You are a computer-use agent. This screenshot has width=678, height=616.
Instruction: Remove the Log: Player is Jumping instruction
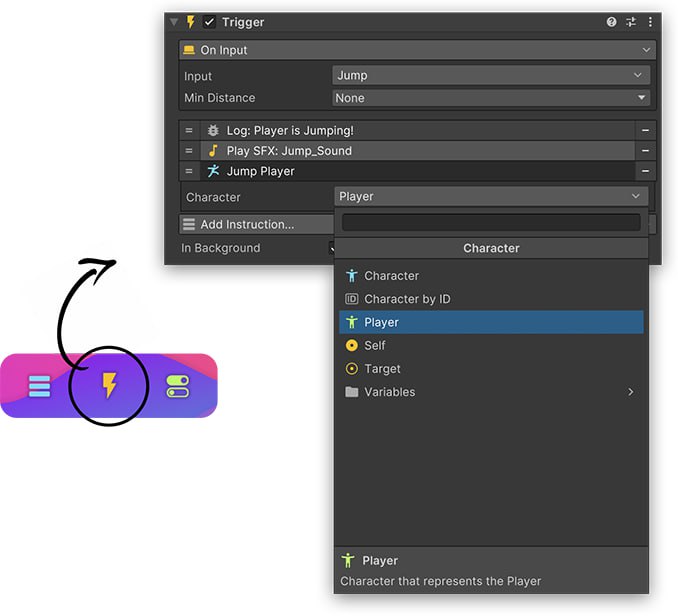[646, 131]
